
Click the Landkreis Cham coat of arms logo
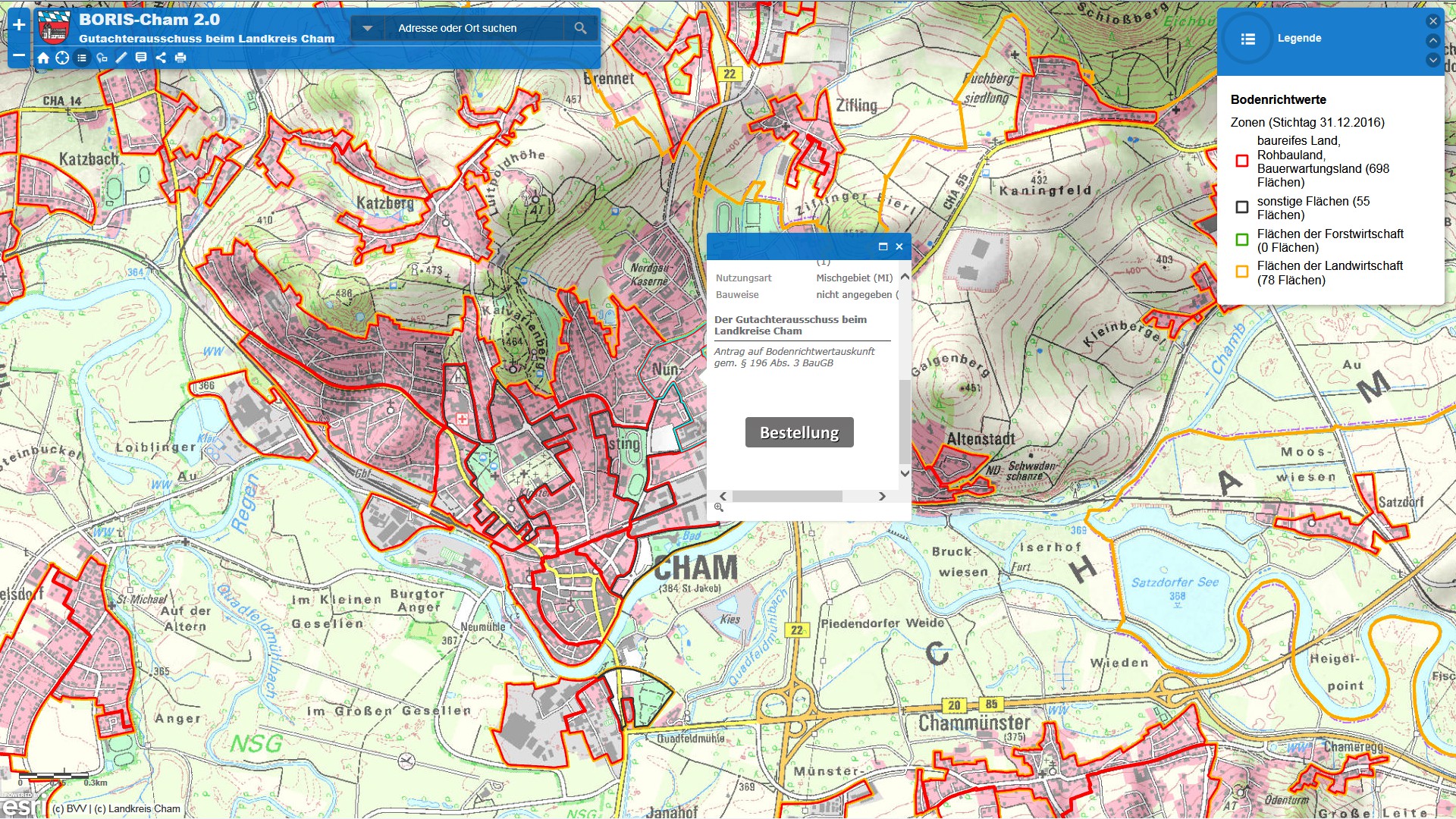(x=53, y=28)
